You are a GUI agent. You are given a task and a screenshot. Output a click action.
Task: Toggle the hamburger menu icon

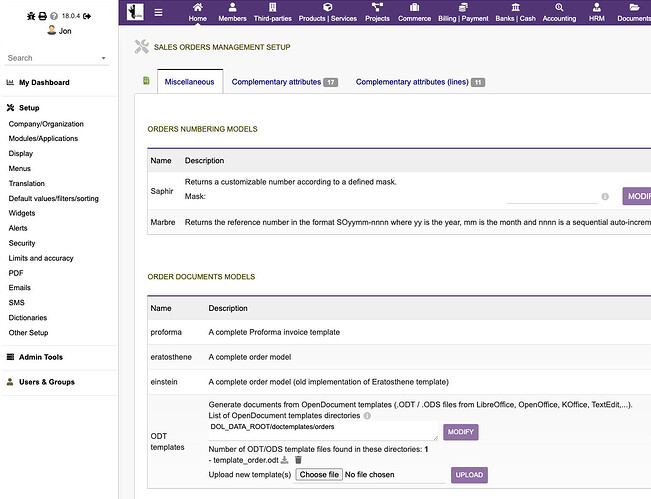coord(158,12)
